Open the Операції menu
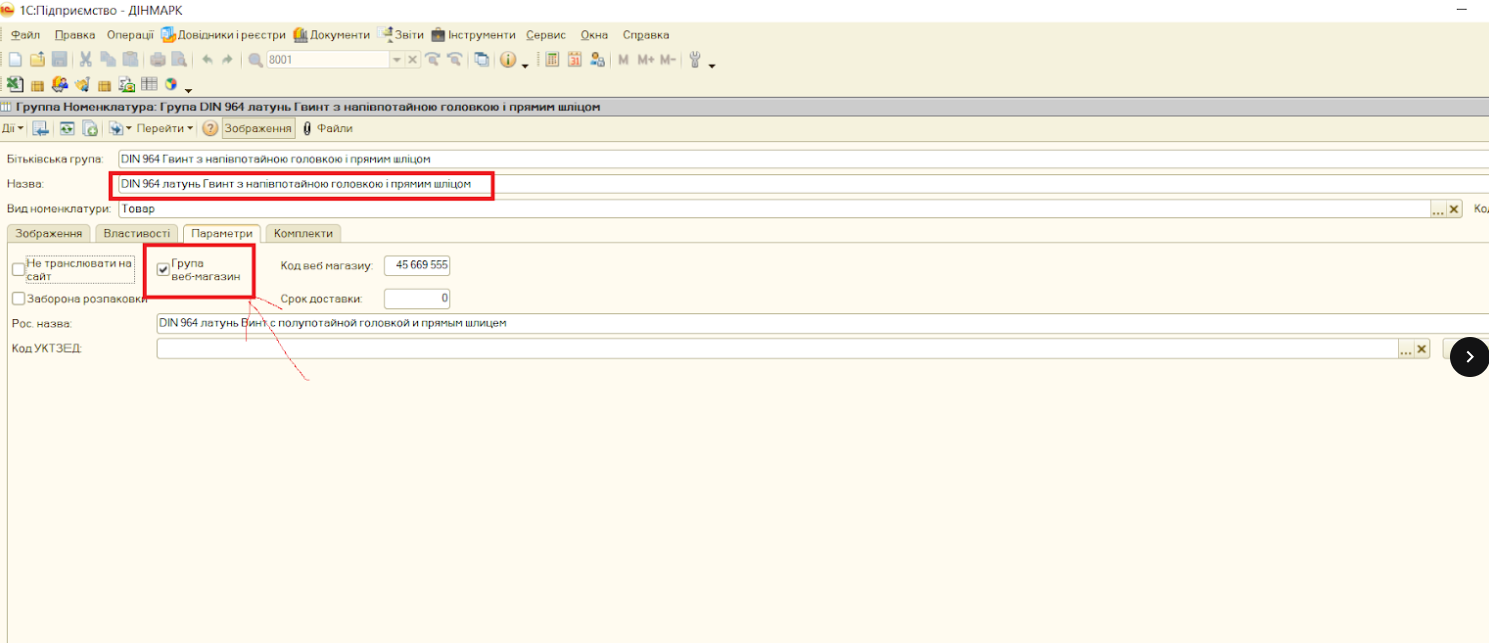The height and width of the screenshot is (643, 1489). pyautogui.click(x=130, y=34)
